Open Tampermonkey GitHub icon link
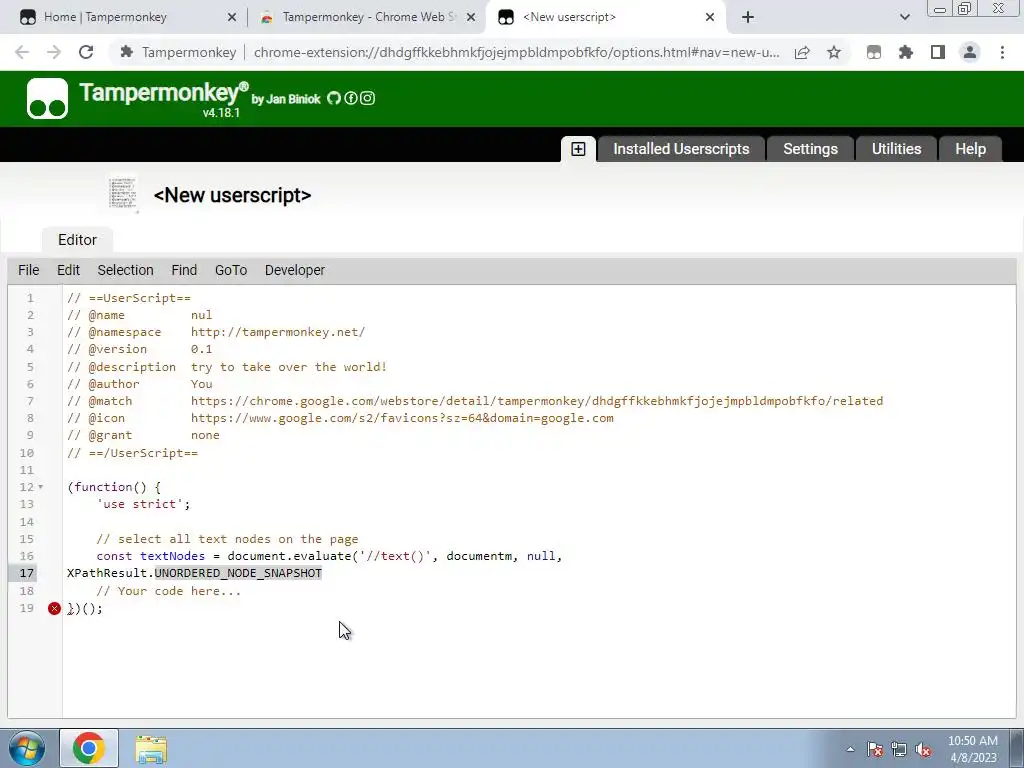The image size is (1024, 768). [x=334, y=98]
